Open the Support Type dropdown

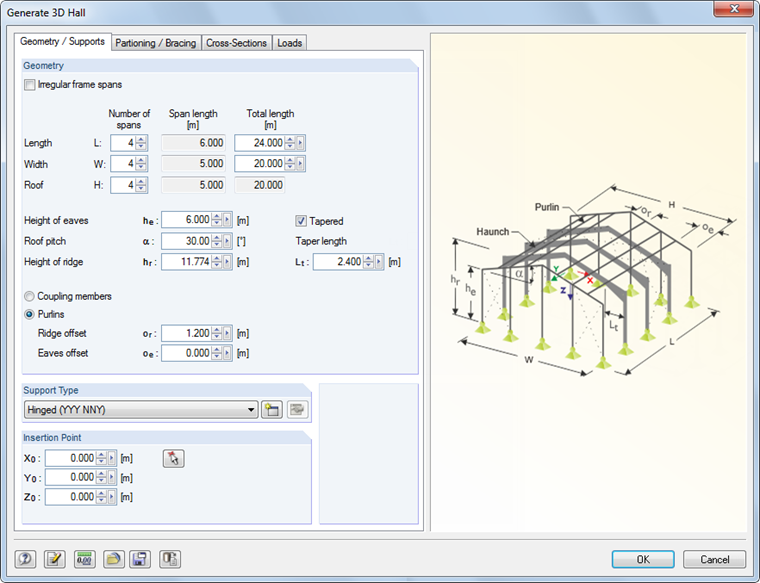[x=141, y=410]
